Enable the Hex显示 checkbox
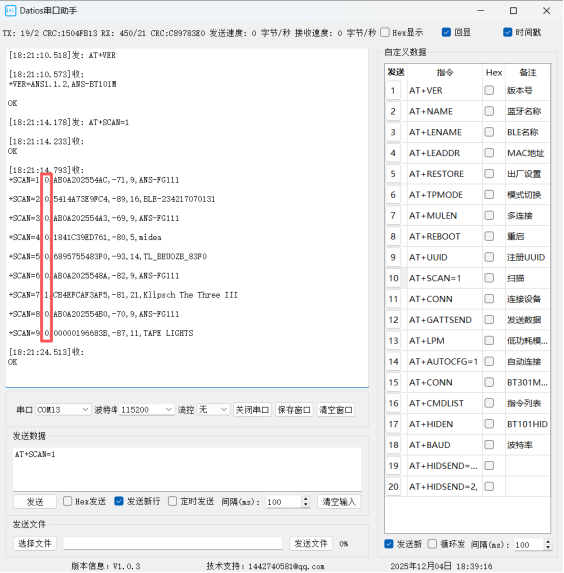This screenshot has width=564, height=573. click(385, 33)
